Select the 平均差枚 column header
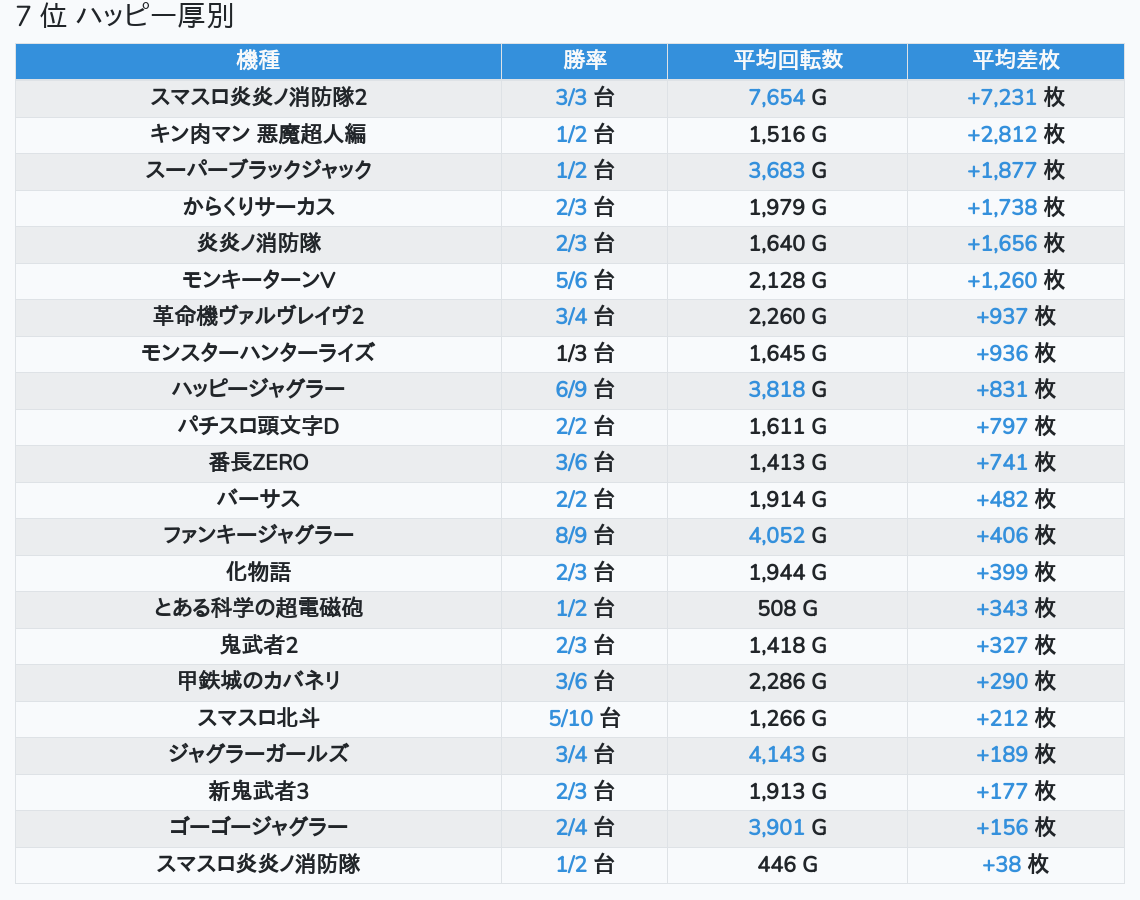 (x=1015, y=60)
